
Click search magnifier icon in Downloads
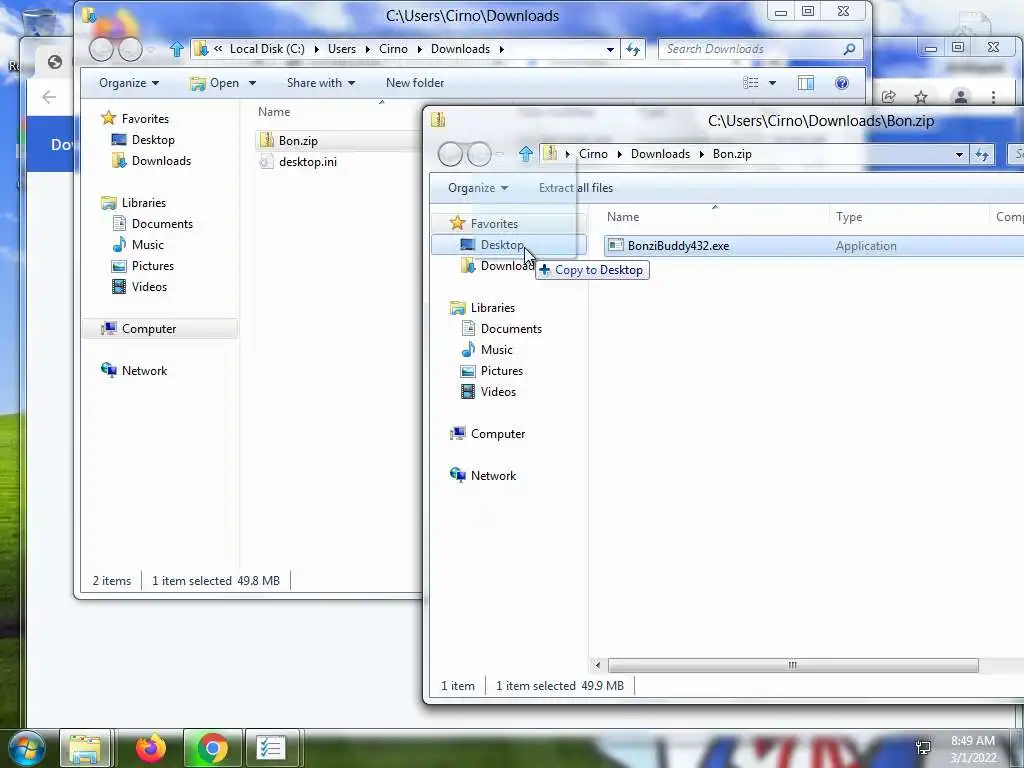(849, 49)
